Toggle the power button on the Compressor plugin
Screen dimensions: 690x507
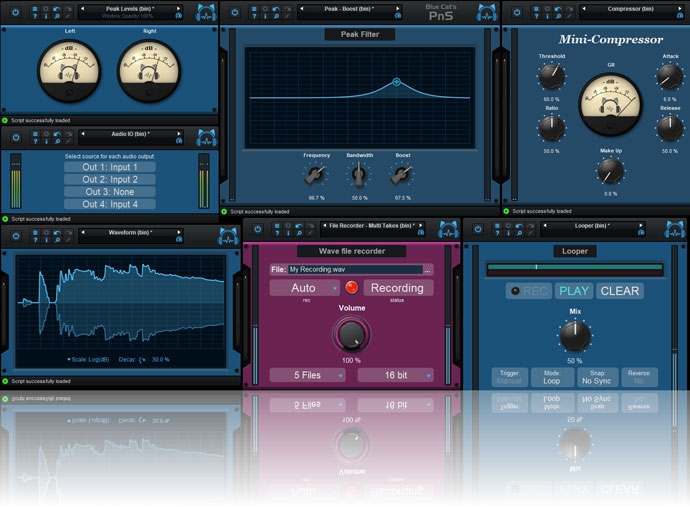point(516,10)
